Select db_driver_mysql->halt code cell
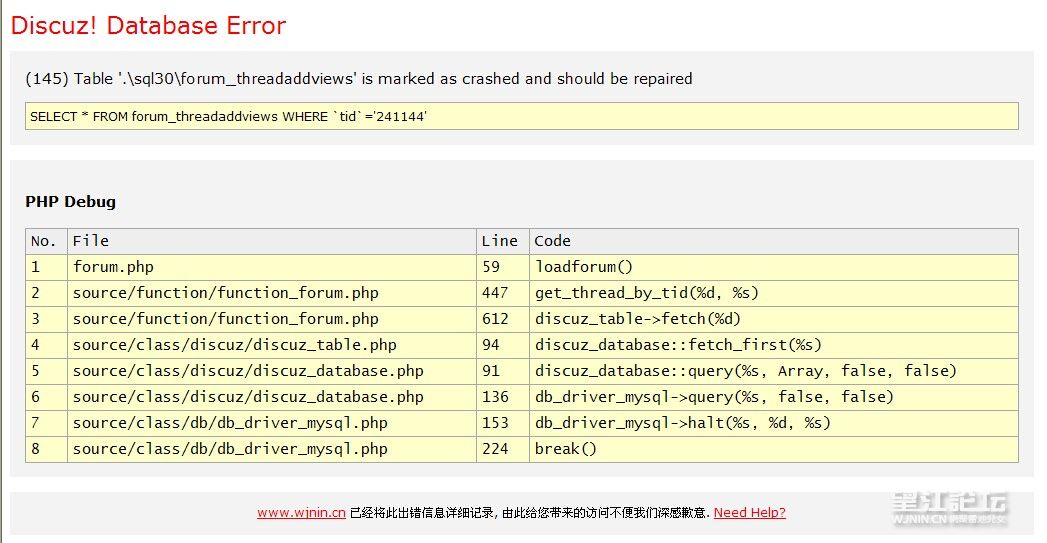 [x=774, y=423]
